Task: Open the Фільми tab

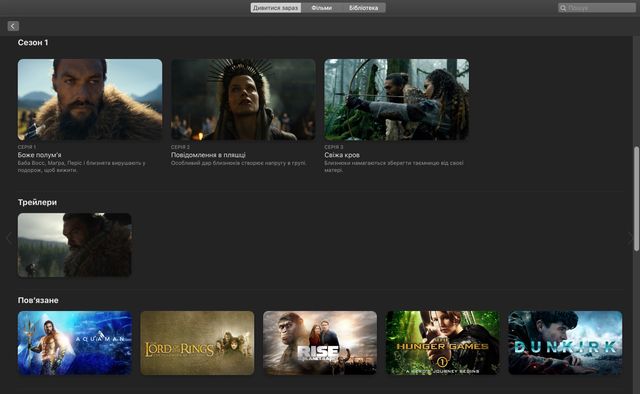Action: pos(322,8)
